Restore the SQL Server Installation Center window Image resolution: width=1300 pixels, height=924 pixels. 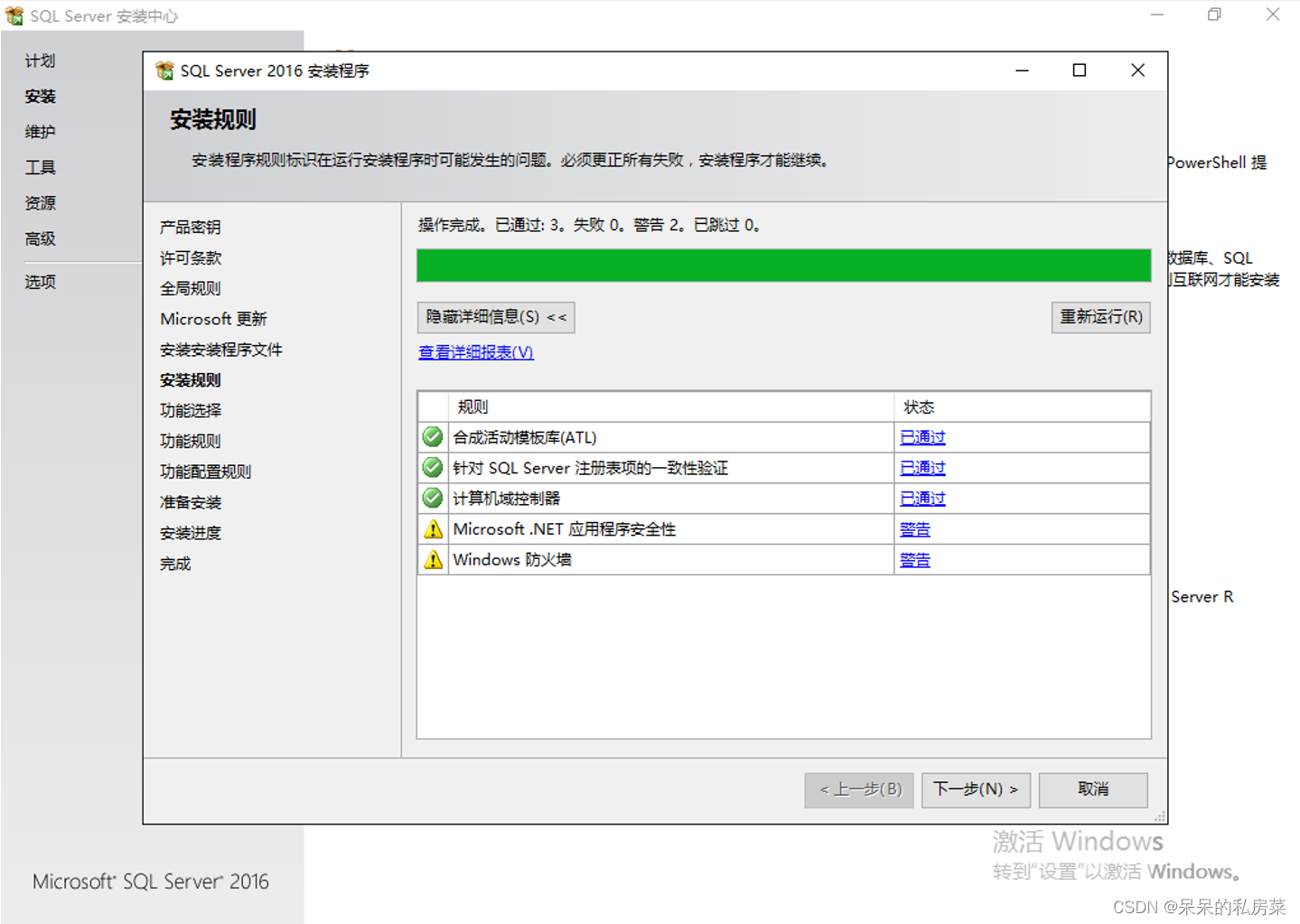(1214, 14)
